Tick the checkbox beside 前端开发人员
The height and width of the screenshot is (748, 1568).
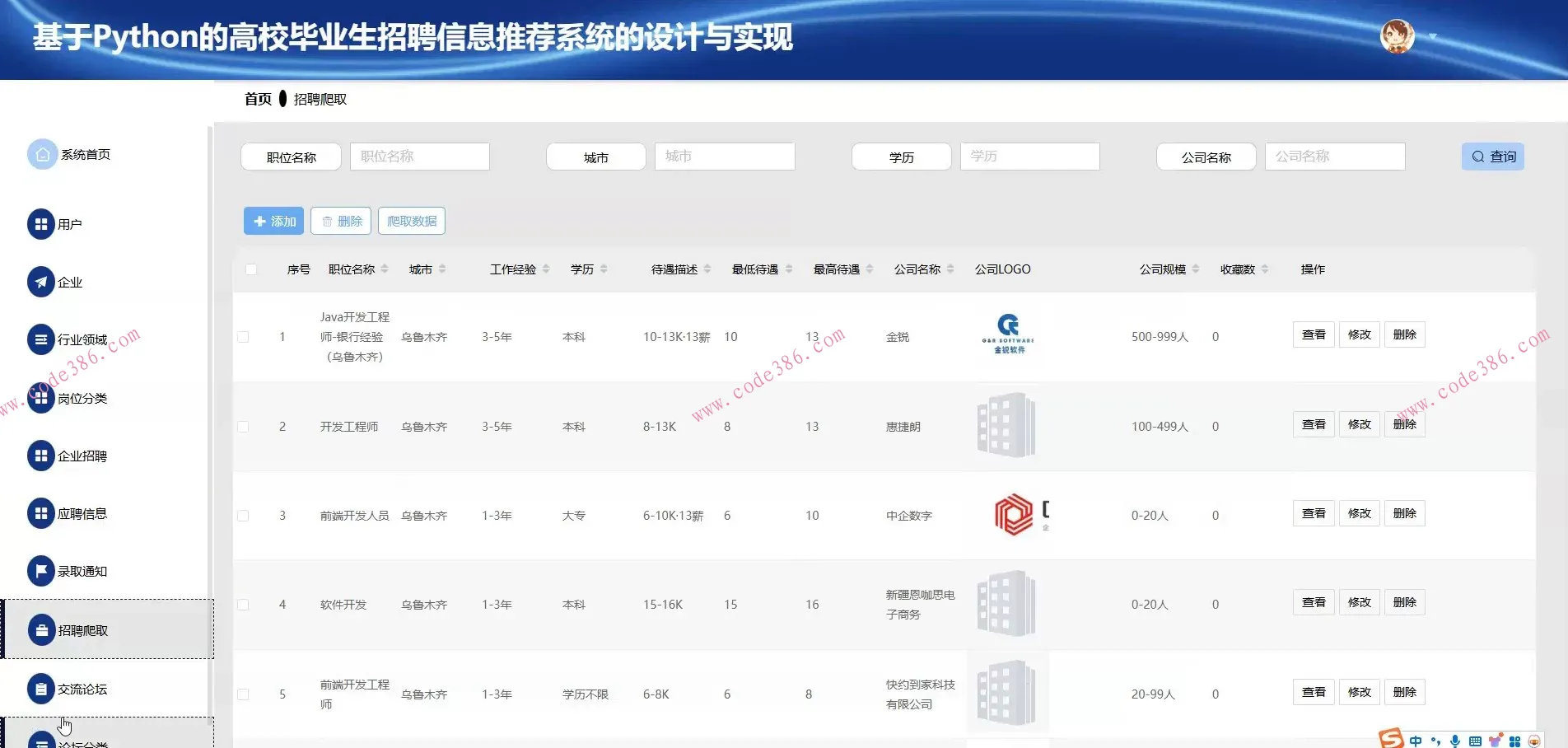point(243,516)
